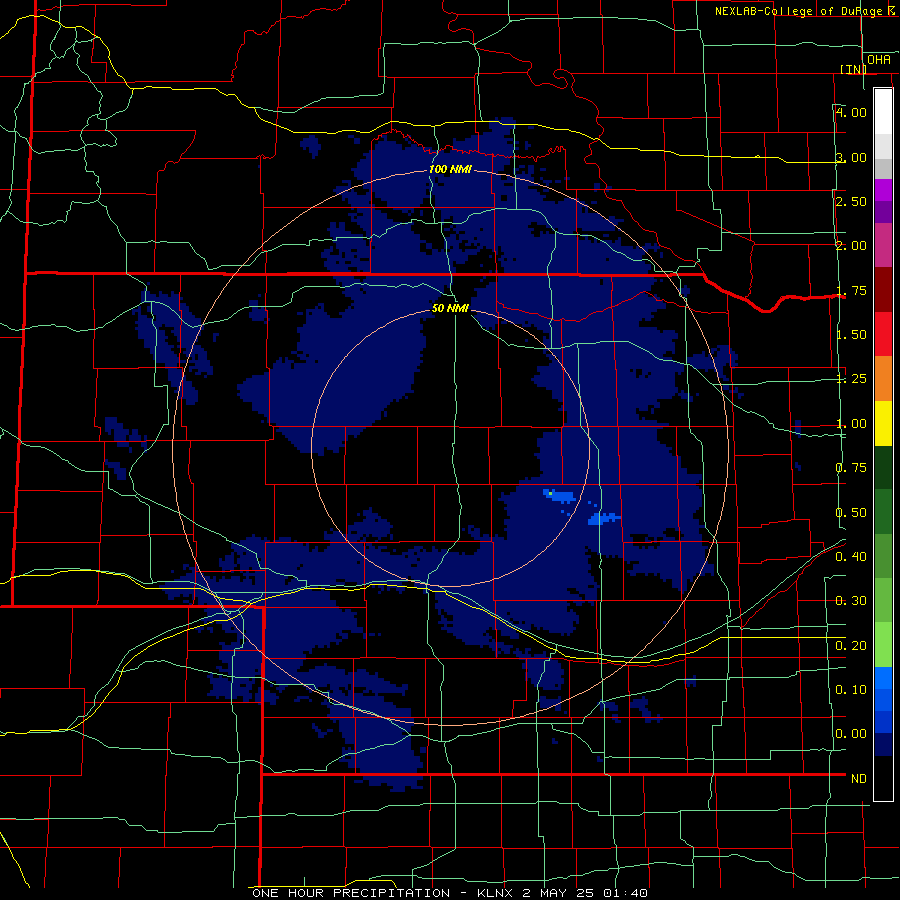Pick the bright red legend swatch
This screenshot has height=900, width=900.
pos(883,335)
